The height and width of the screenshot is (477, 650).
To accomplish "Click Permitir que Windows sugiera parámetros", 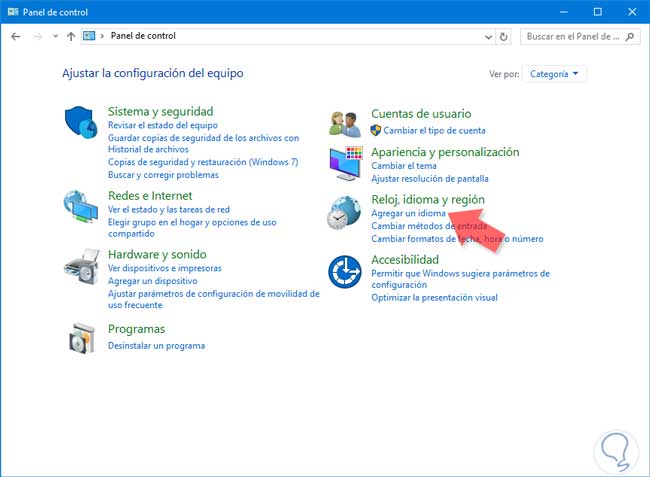I will [x=460, y=279].
